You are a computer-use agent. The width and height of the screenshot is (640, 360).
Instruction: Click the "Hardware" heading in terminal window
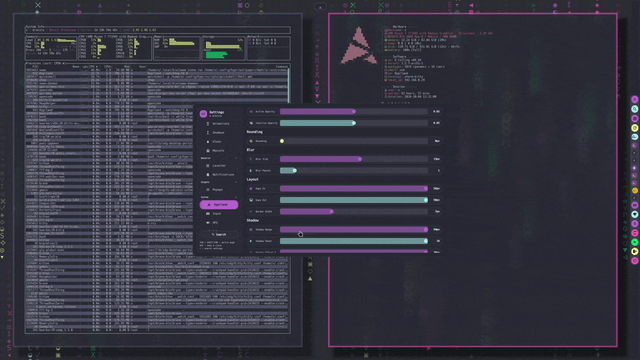(x=400, y=27)
